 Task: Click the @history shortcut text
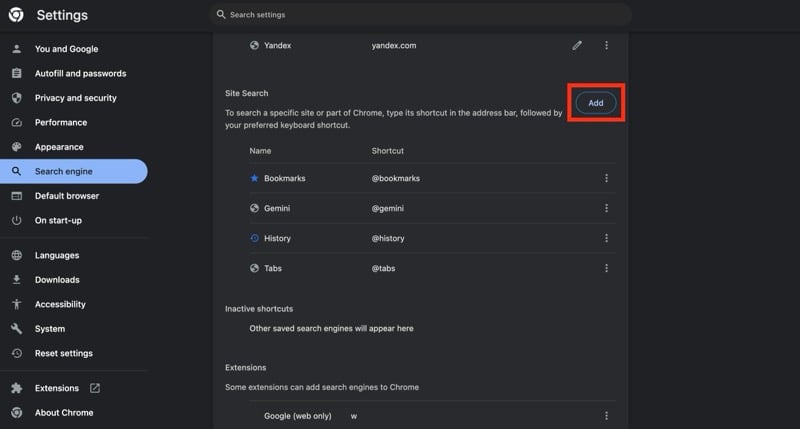tap(388, 238)
